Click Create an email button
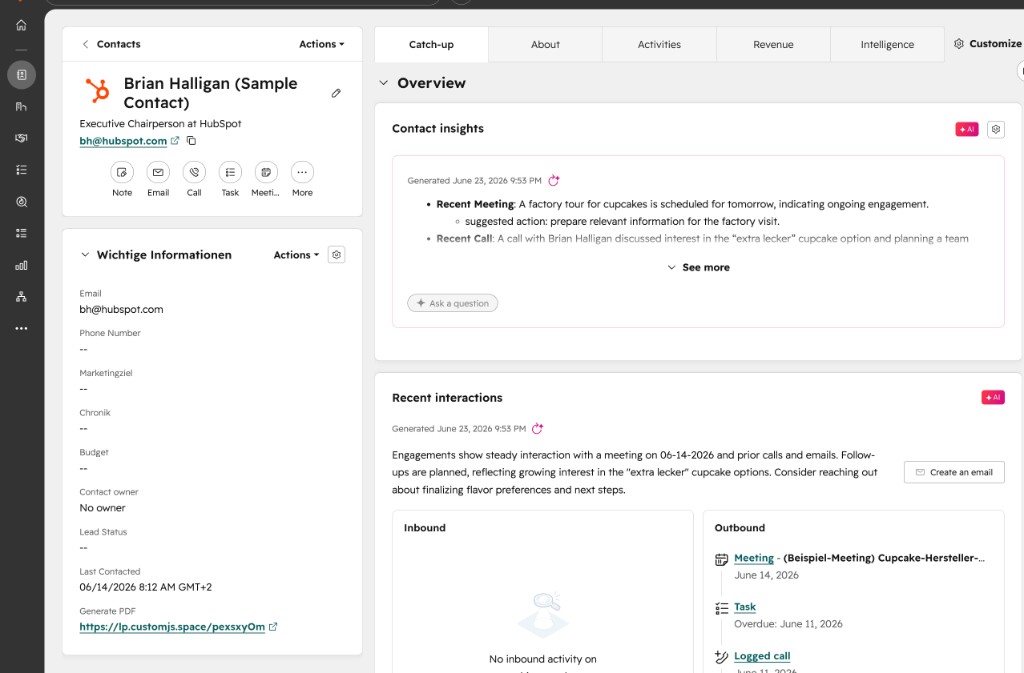 click(x=954, y=472)
